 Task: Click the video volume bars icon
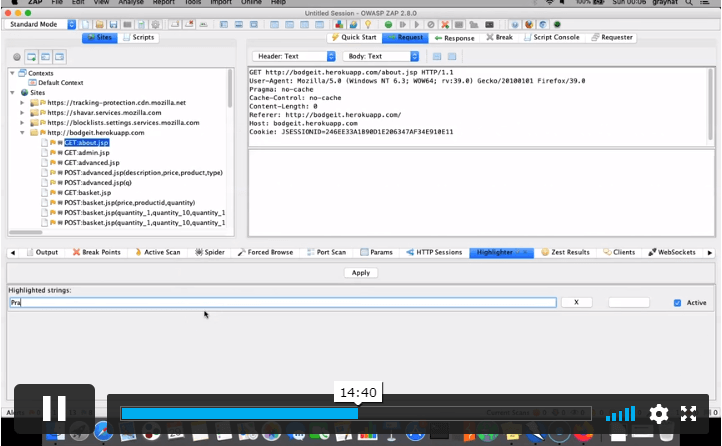pyautogui.click(x=620, y=413)
